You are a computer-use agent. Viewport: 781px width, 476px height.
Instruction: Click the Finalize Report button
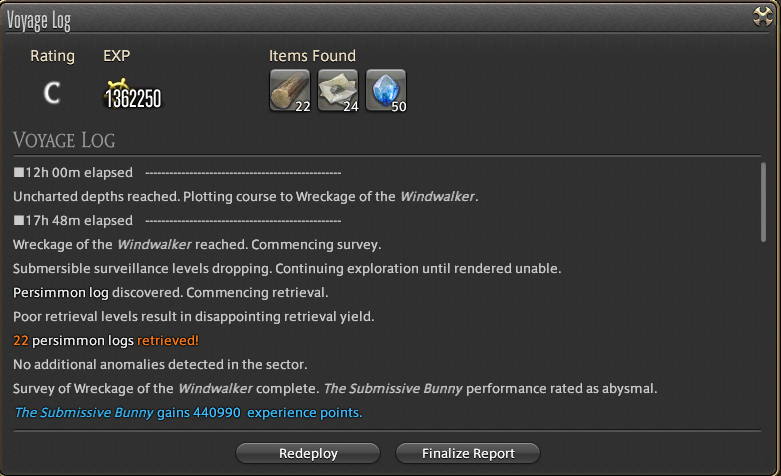pyautogui.click(x=468, y=453)
